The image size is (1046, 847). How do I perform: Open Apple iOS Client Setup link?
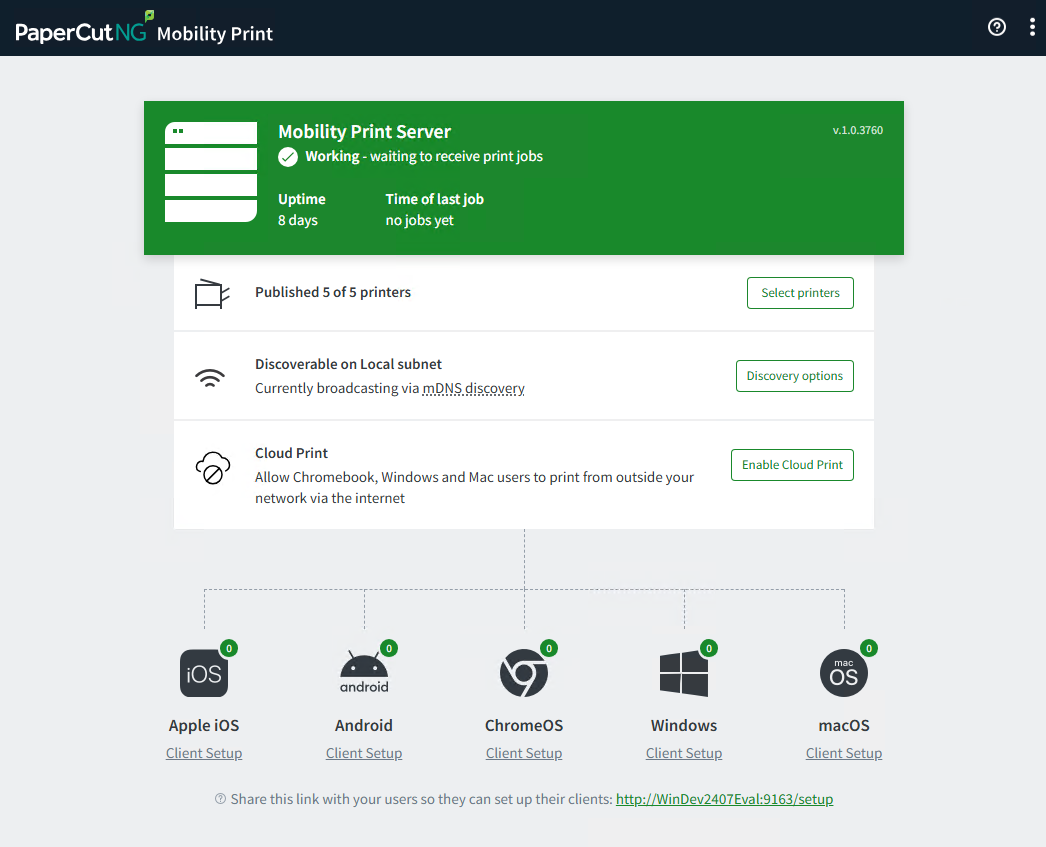click(x=204, y=753)
